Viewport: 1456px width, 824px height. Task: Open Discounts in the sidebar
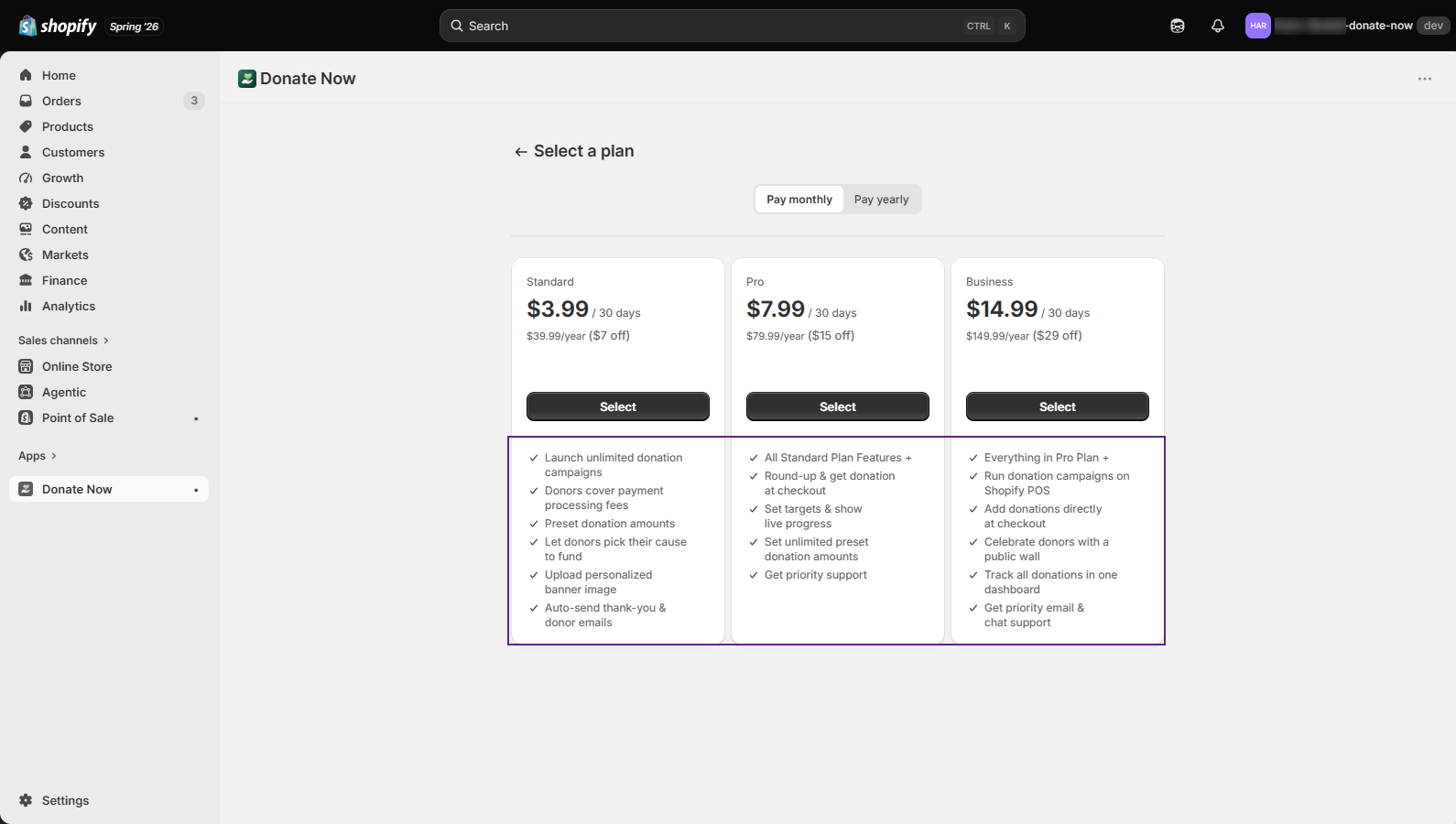coord(109,203)
